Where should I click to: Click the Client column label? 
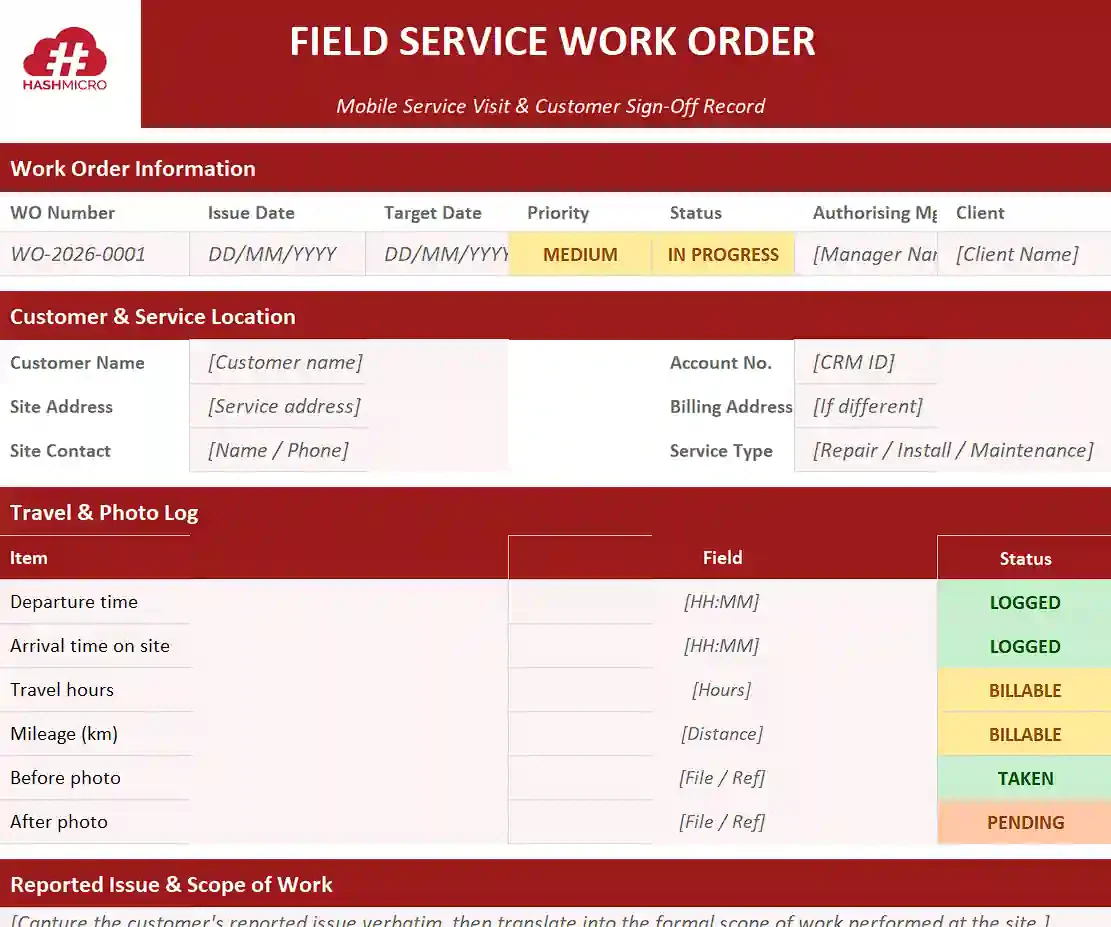click(x=980, y=213)
